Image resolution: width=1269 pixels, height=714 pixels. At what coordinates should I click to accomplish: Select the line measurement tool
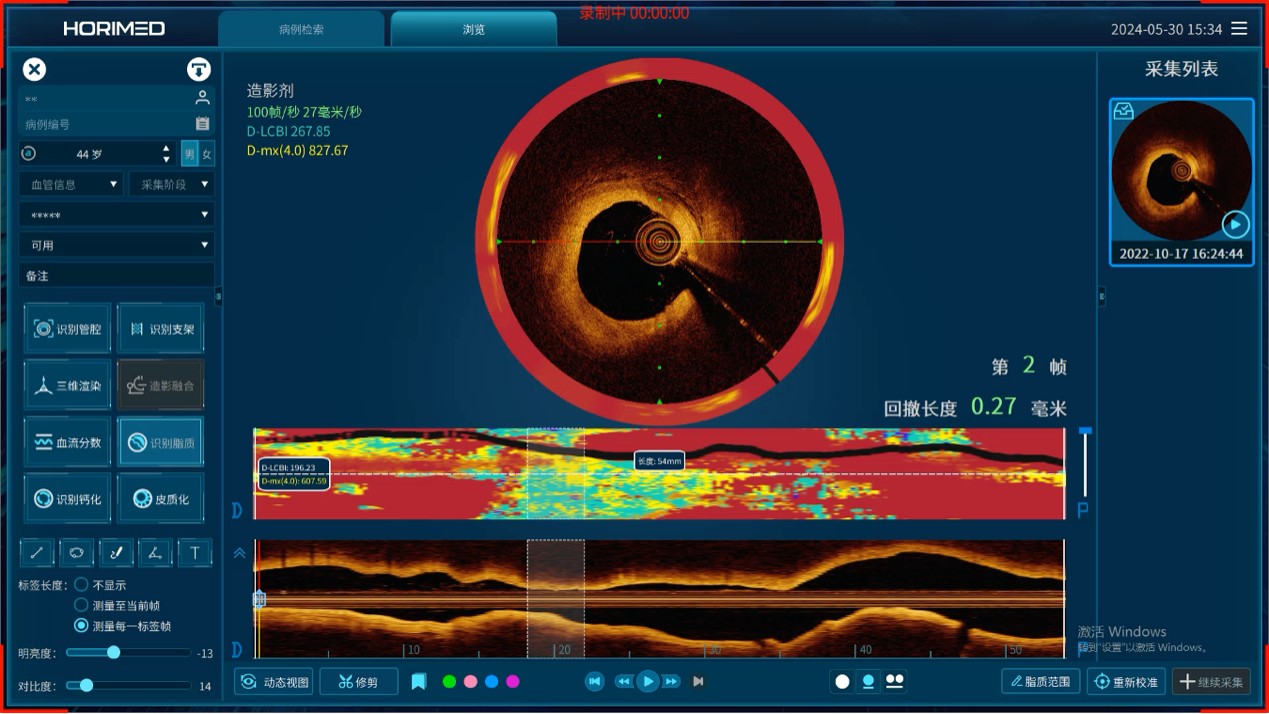37,552
